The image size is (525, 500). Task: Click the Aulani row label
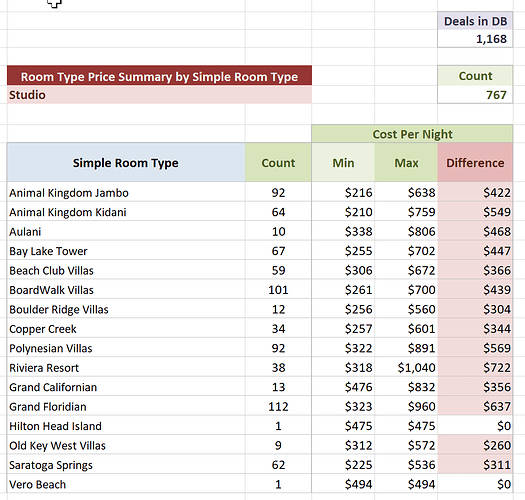[x=126, y=231]
